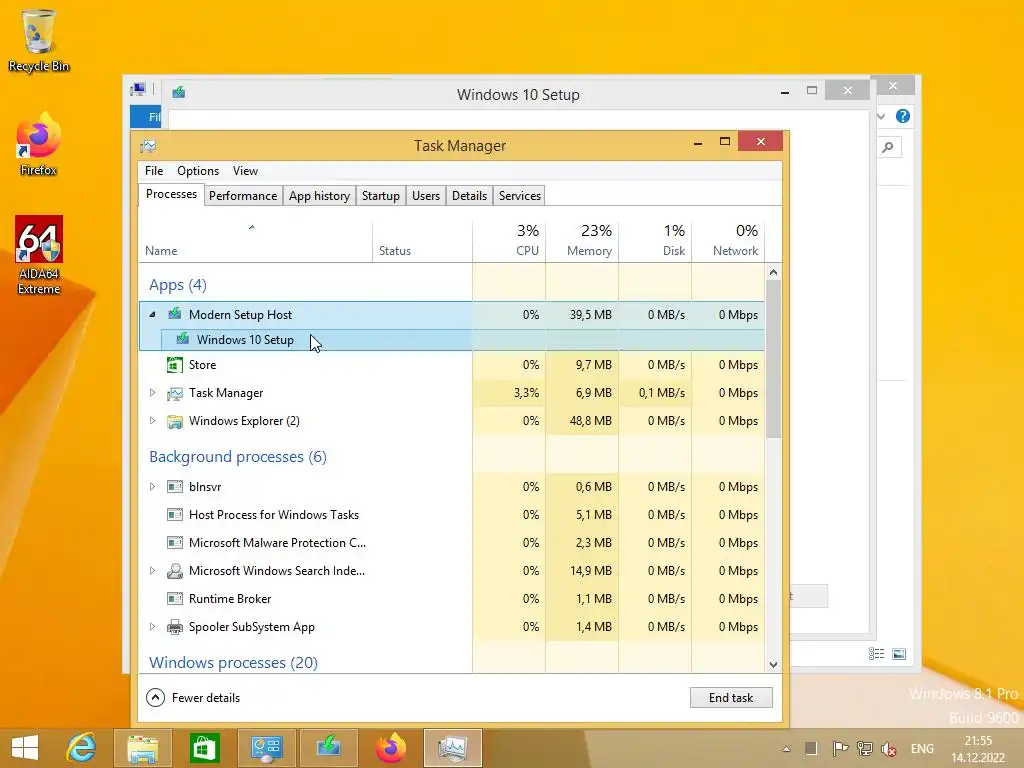The height and width of the screenshot is (768, 1024).
Task: Click the Runtime Broker process icon
Action: pos(174,599)
